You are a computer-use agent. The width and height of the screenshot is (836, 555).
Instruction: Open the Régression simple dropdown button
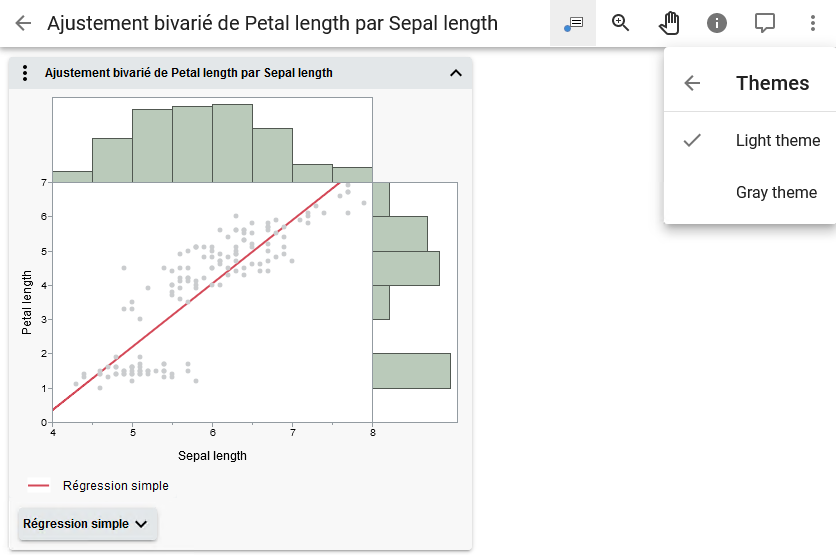pos(87,523)
